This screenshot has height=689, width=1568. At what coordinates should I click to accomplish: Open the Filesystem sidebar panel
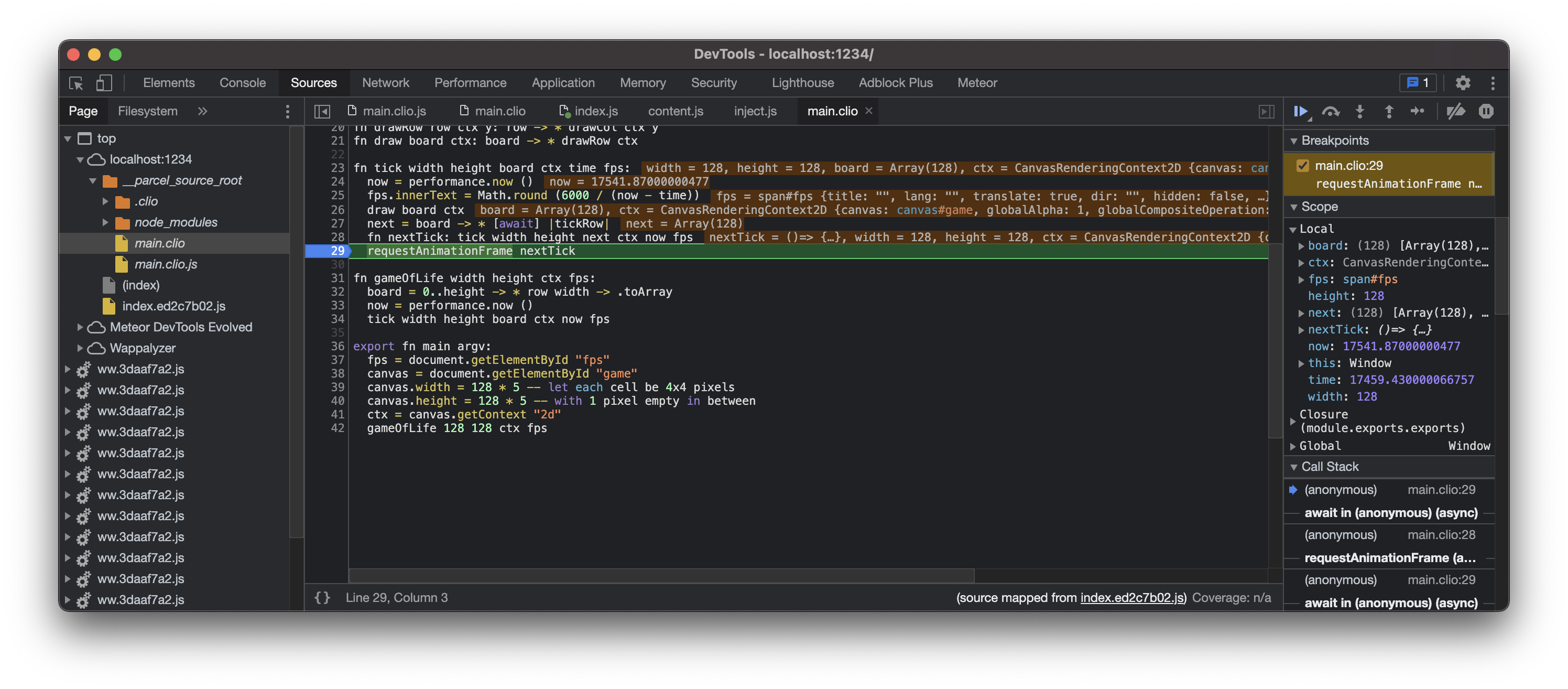[148, 110]
